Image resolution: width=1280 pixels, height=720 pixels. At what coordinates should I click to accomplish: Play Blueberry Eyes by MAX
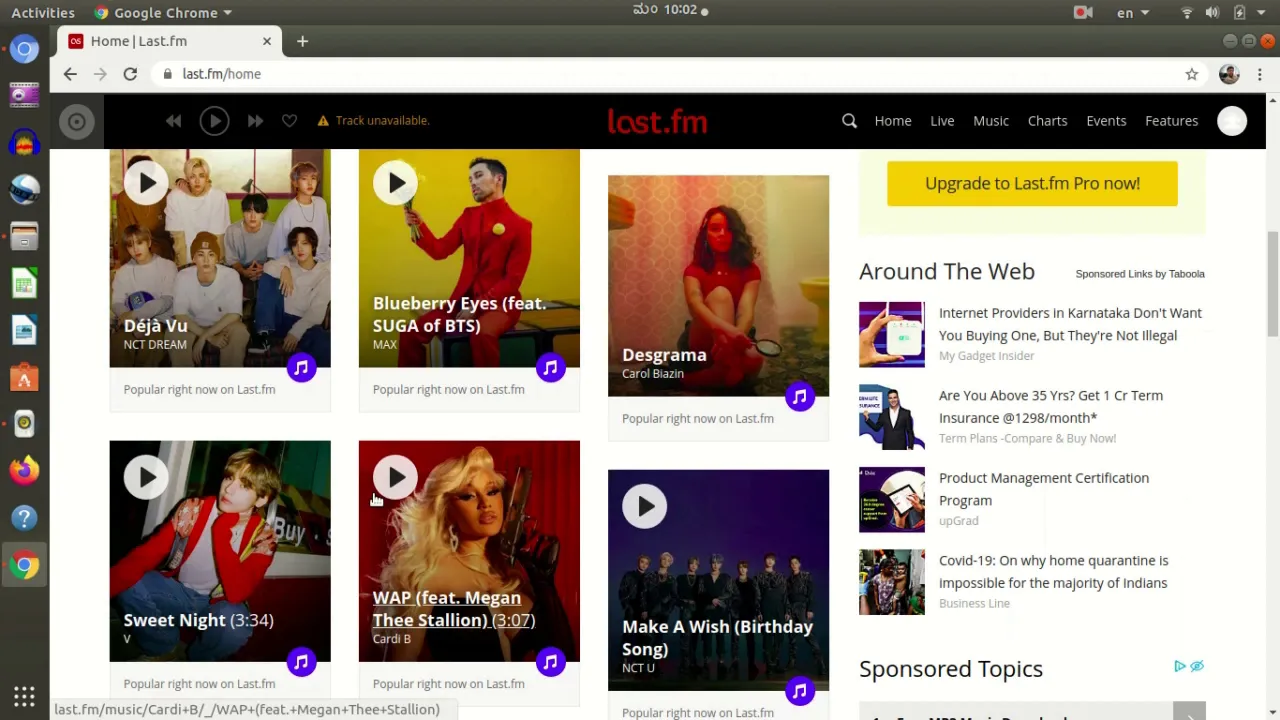click(395, 183)
